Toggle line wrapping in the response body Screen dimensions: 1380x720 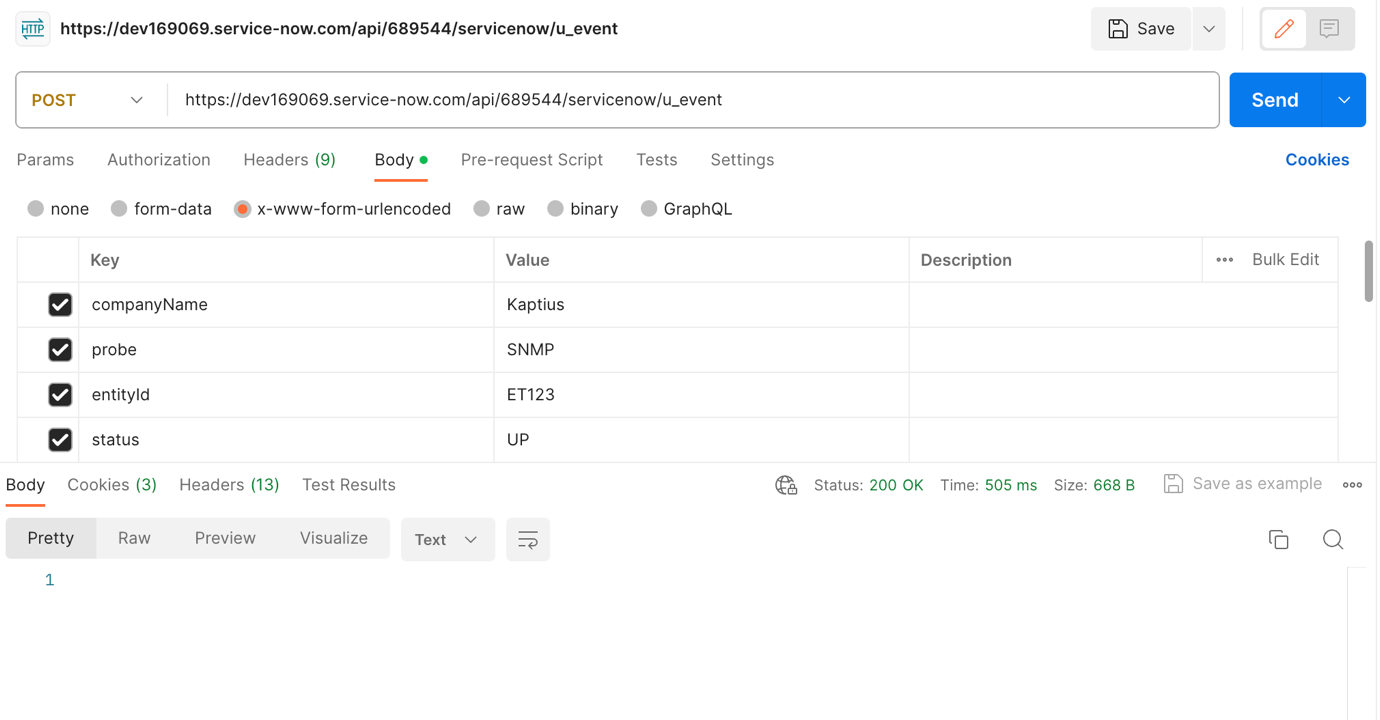click(528, 539)
